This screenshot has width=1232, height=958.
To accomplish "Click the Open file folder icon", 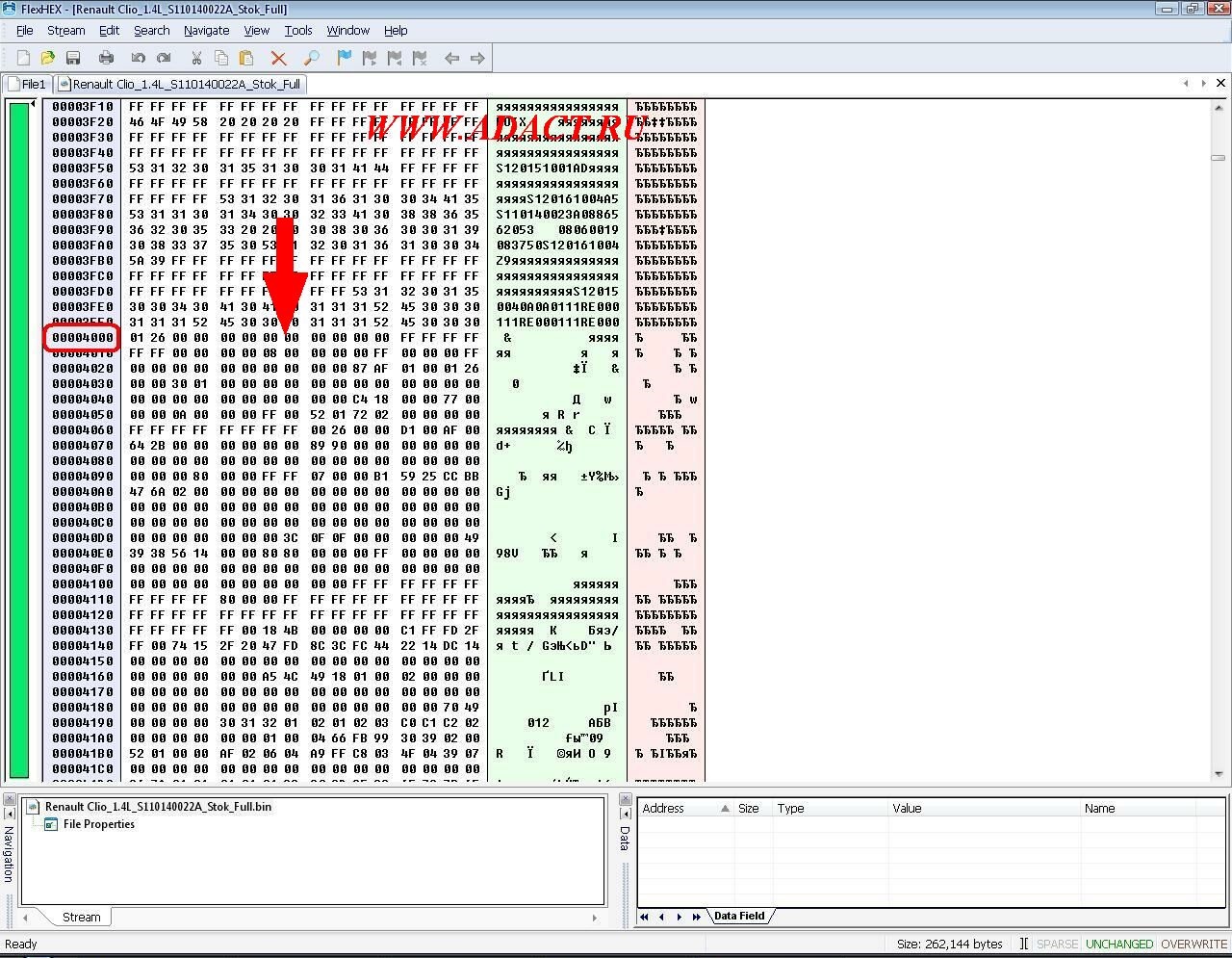I will pos(48,59).
